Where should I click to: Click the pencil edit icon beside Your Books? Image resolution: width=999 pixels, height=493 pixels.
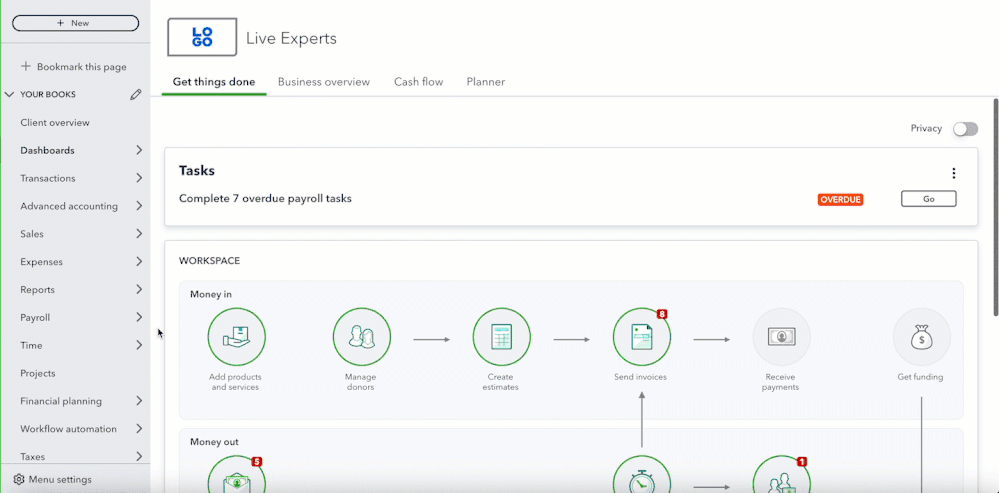(x=135, y=94)
